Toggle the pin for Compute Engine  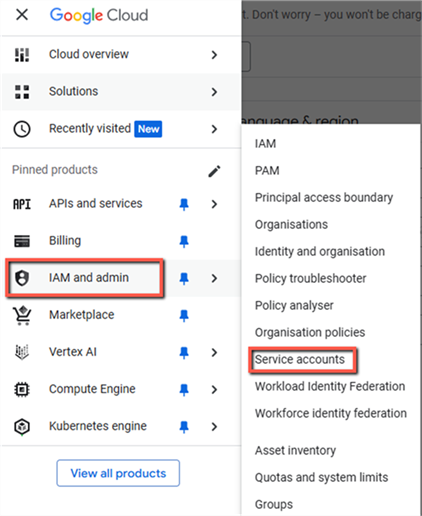click(x=184, y=390)
